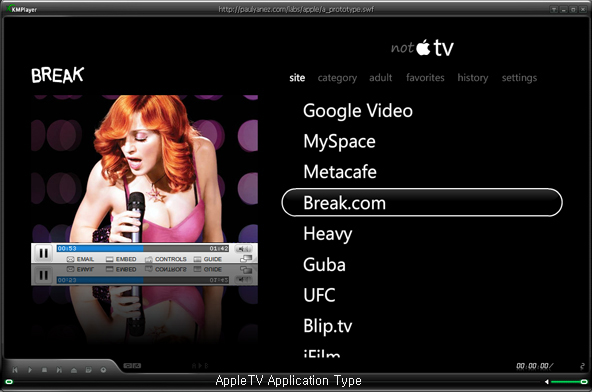Image resolution: width=592 pixels, height=392 pixels.
Task: Seek on the blue video progress bar
Action: click(143, 248)
